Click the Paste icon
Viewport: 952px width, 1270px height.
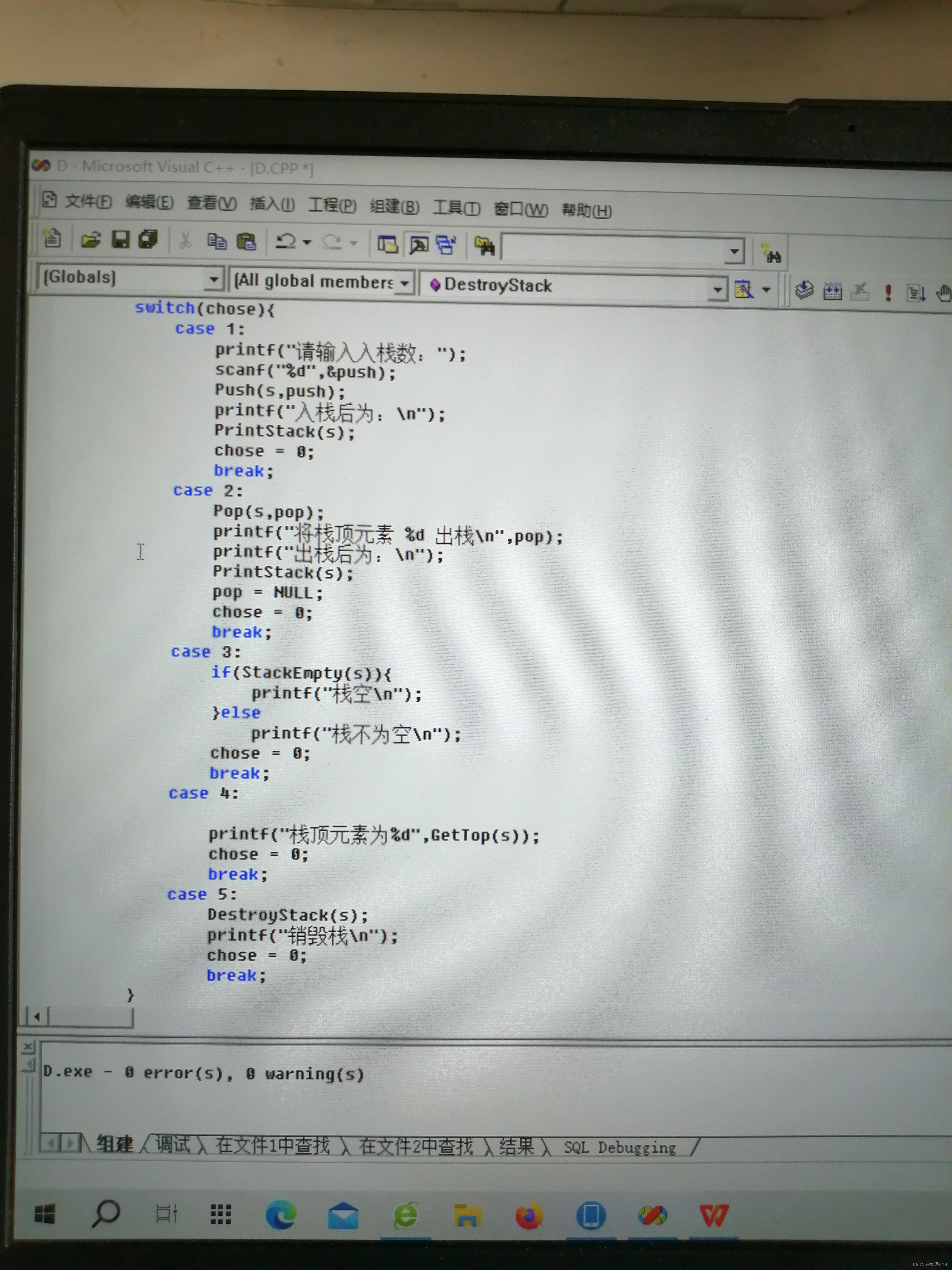point(246,242)
